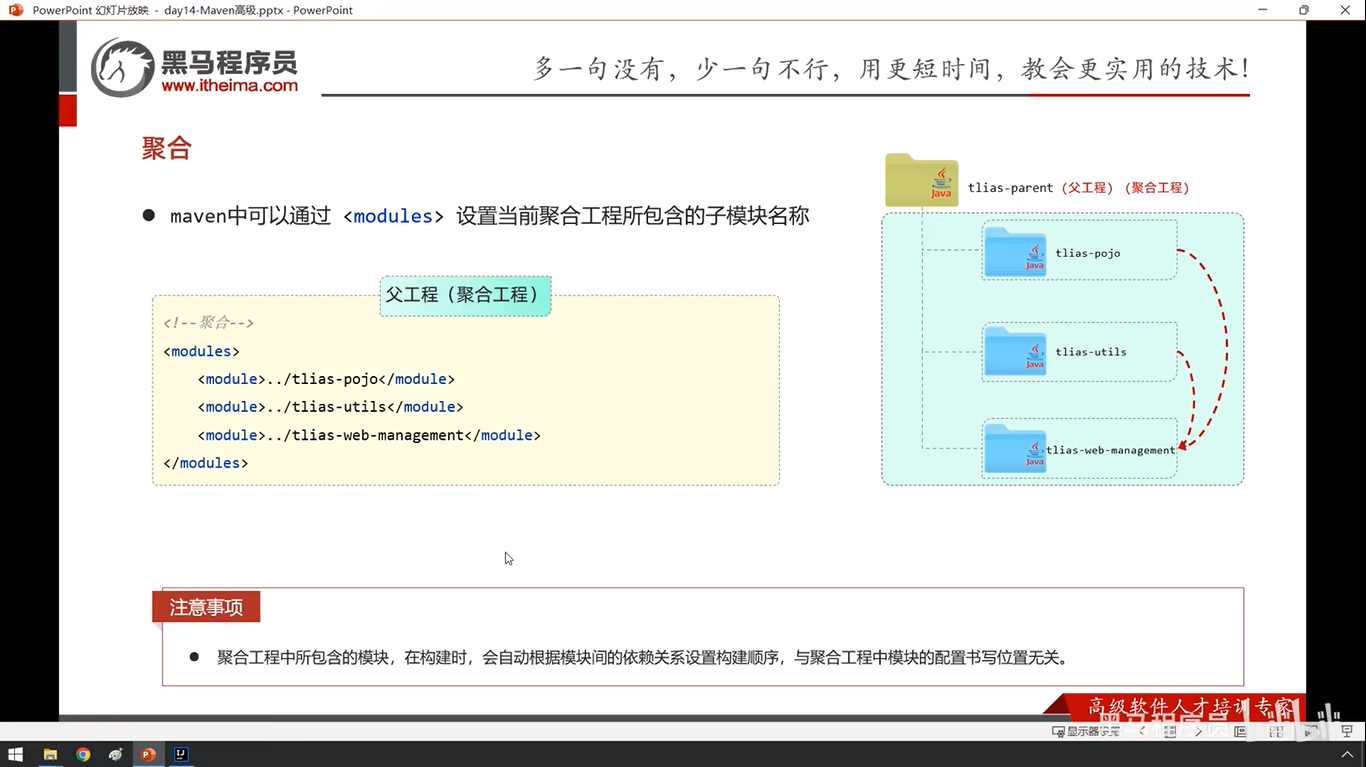Switch to Slide Sorter view icon
Image resolution: width=1366 pixels, height=767 pixels.
[1276, 732]
